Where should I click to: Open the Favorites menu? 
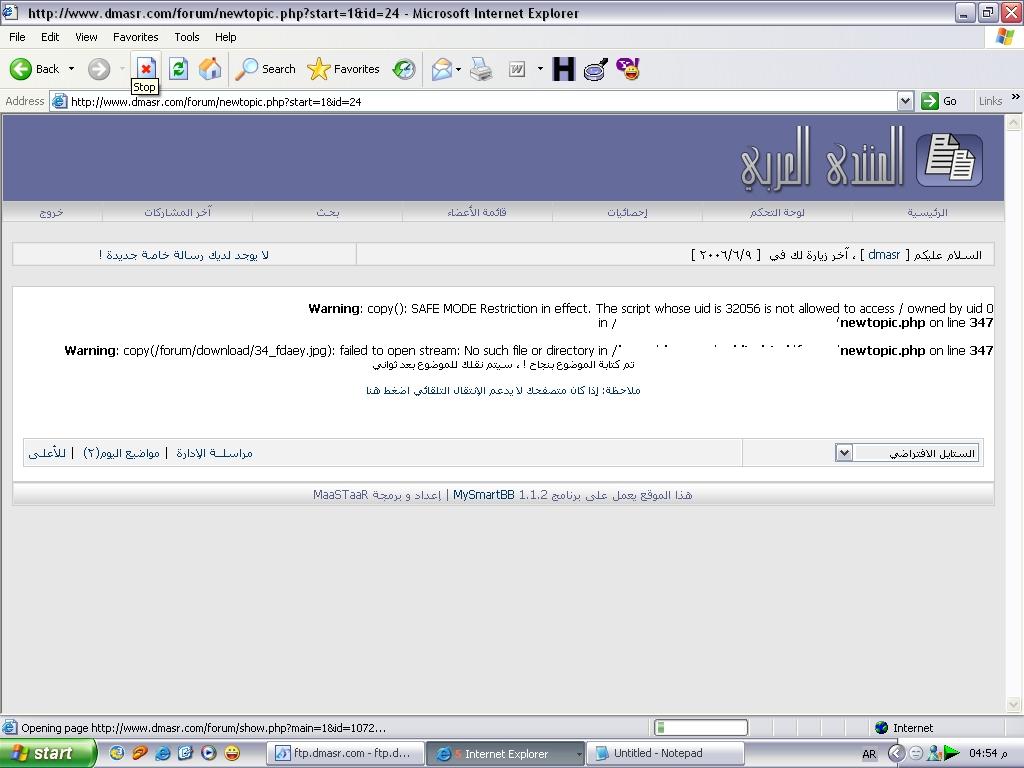click(x=135, y=37)
